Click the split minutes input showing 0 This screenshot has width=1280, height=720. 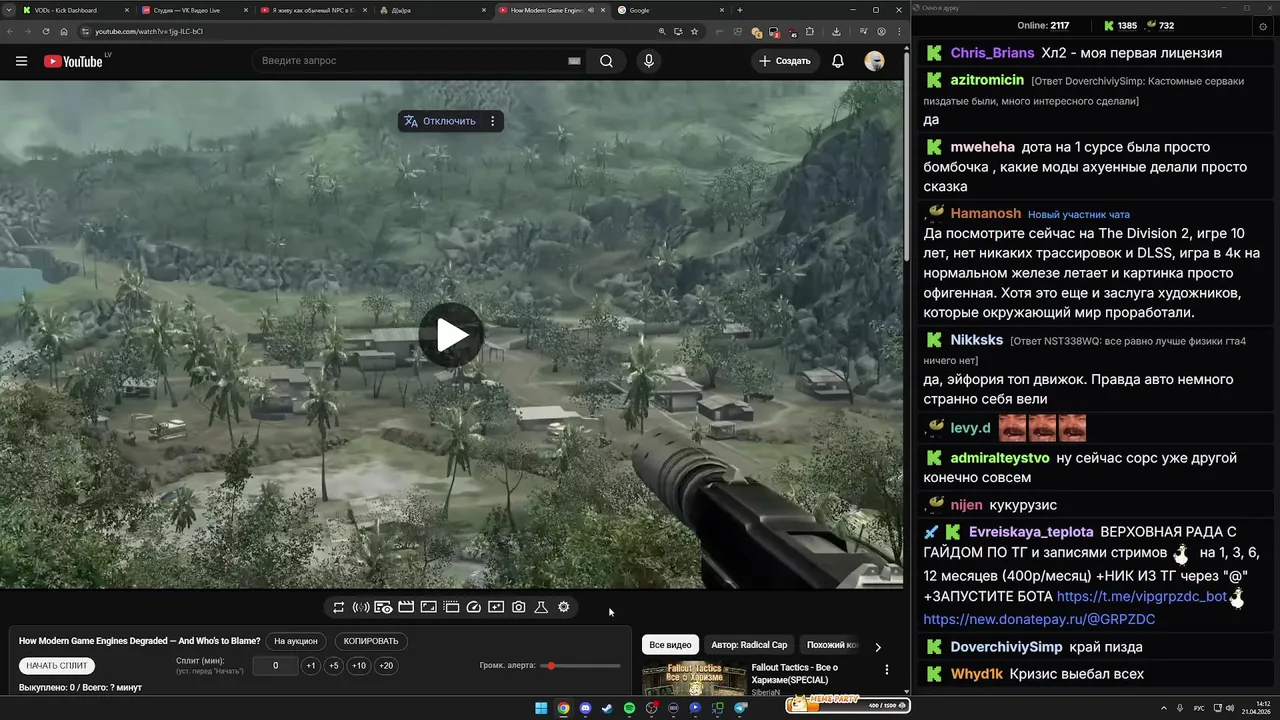(x=276, y=666)
